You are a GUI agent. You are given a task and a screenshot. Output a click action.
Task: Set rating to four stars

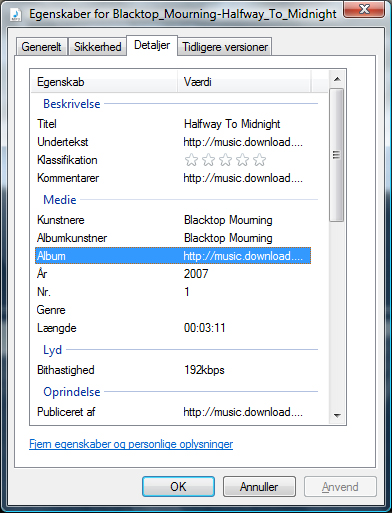[x=242, y=160]
